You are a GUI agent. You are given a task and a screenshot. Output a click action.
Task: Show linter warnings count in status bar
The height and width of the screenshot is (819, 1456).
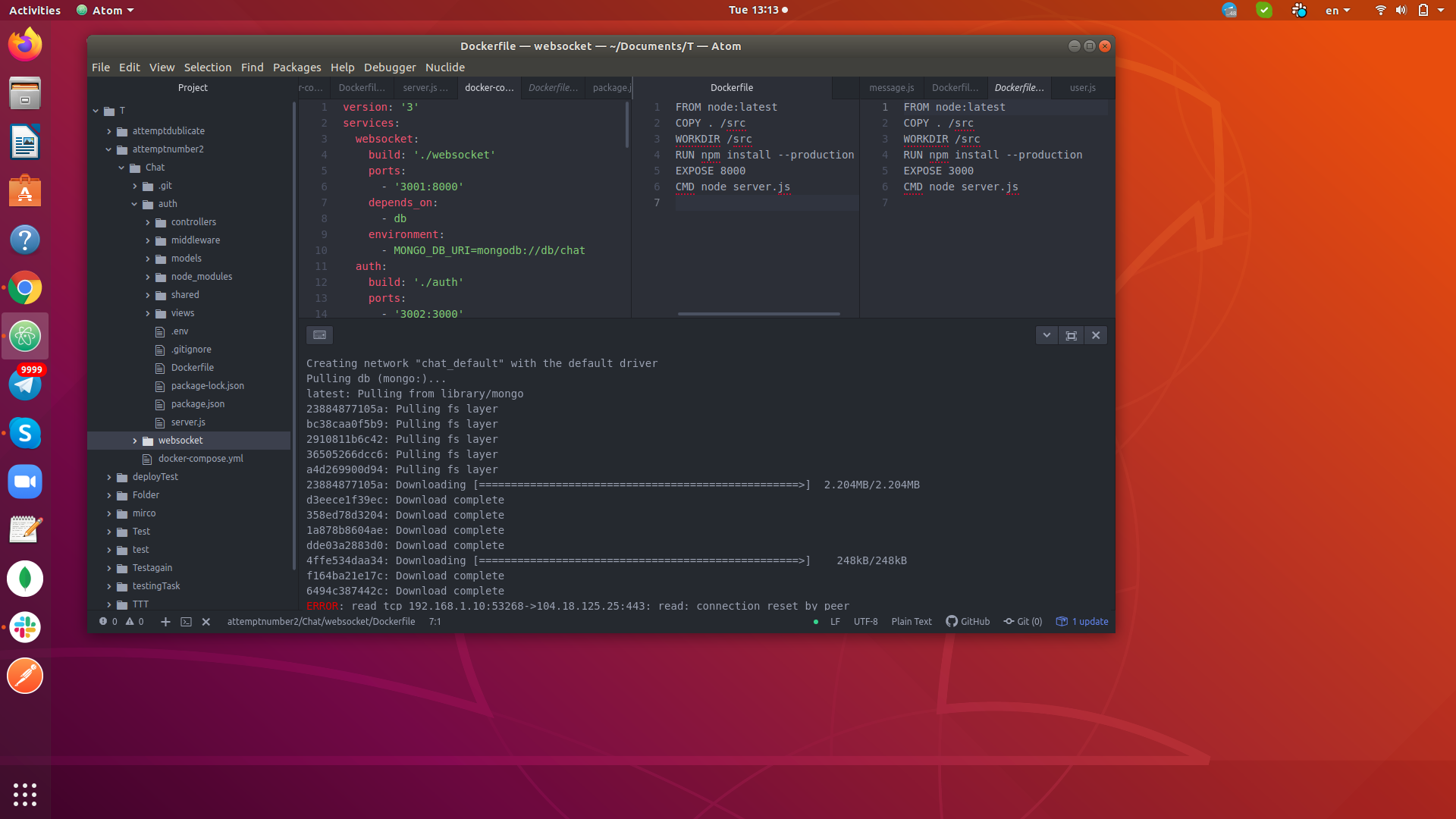click(135, 622)
